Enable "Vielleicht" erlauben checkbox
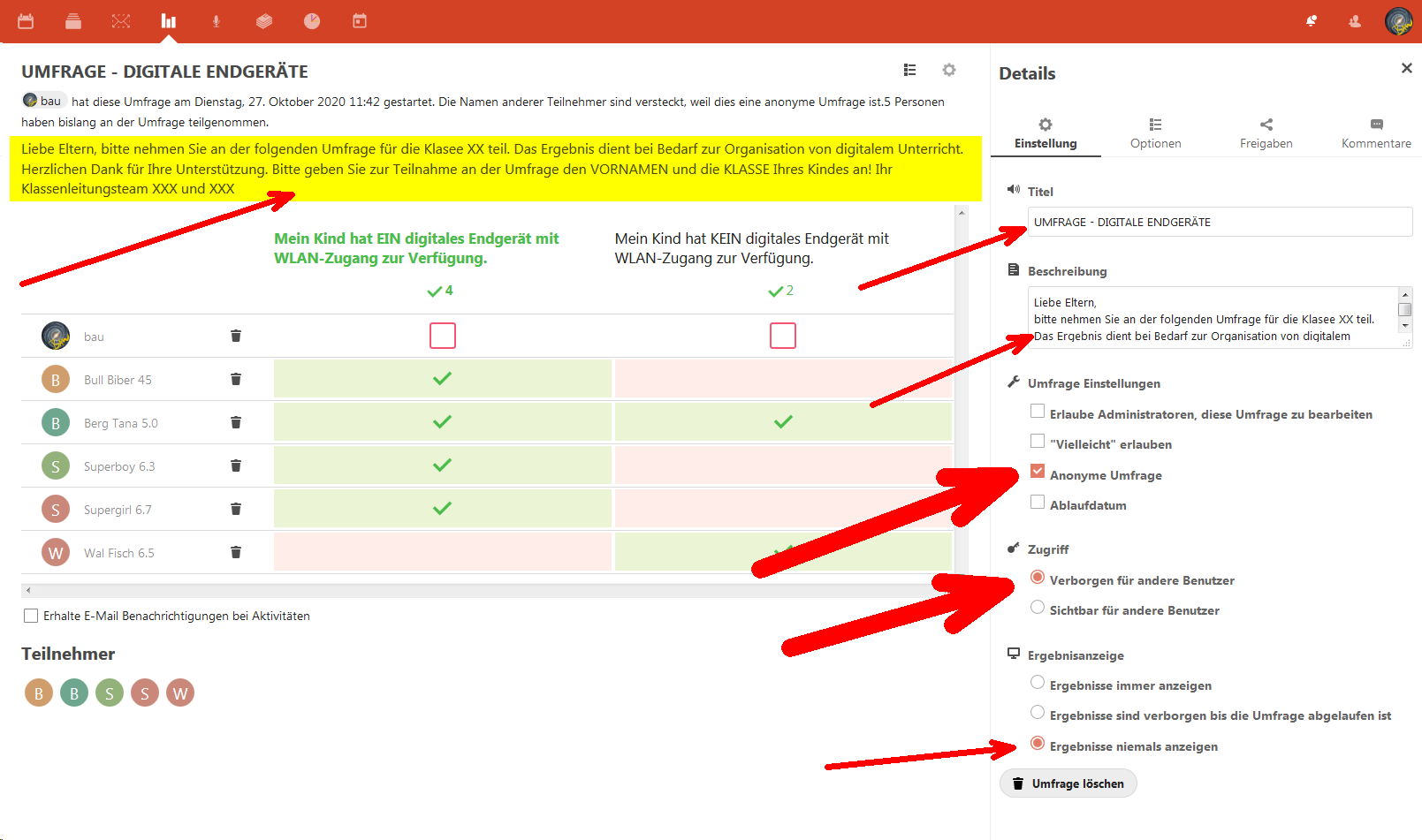The height and width of the screenshot is (840, 1422). click(x=1038, y=442)
